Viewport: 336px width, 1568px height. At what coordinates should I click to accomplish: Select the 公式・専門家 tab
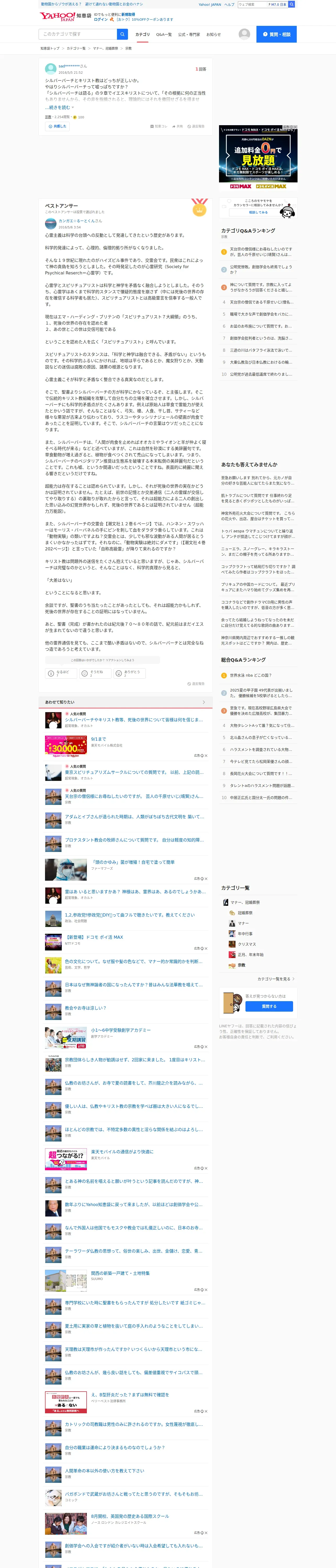(189, 35)
